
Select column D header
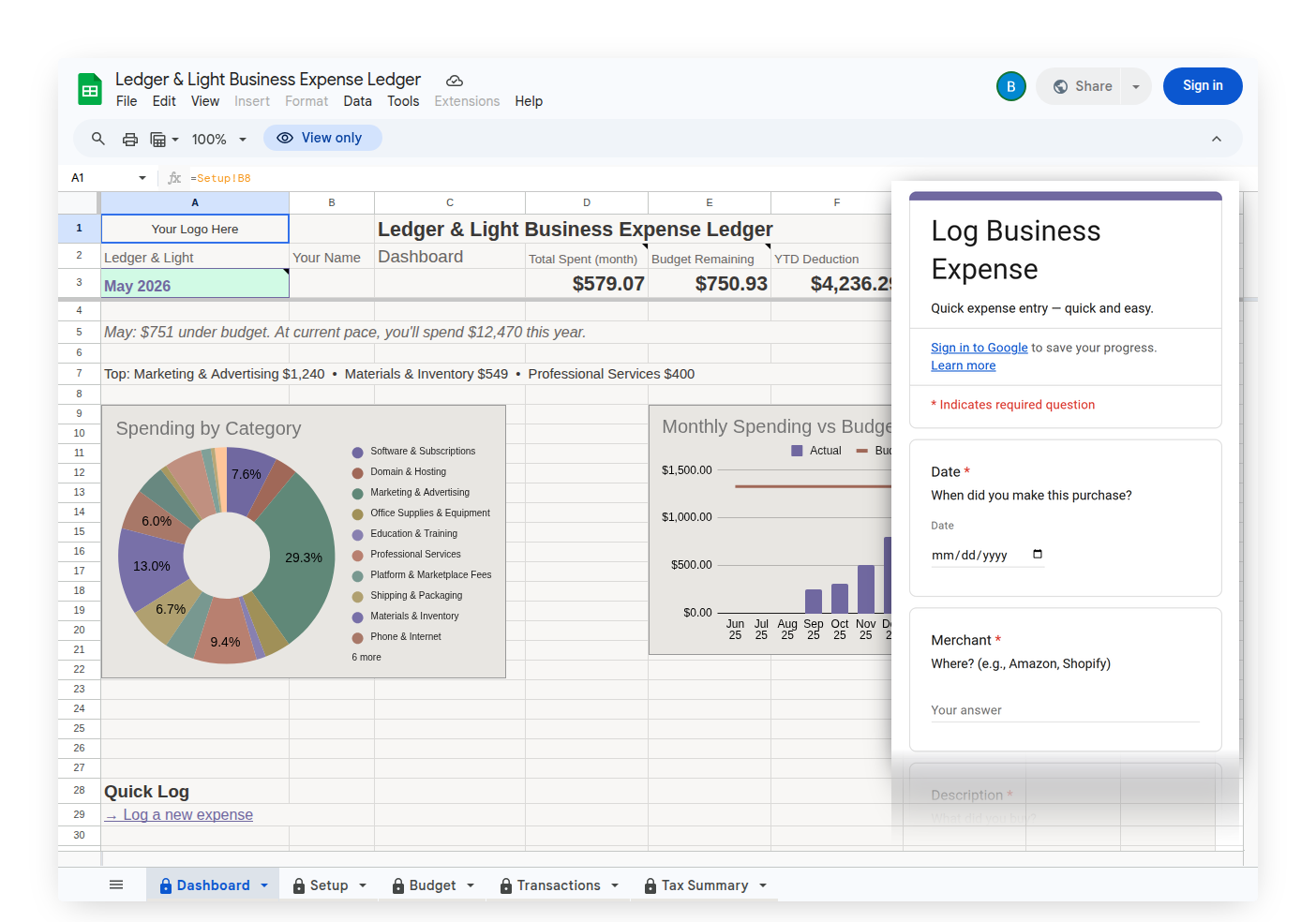point(587,202)
